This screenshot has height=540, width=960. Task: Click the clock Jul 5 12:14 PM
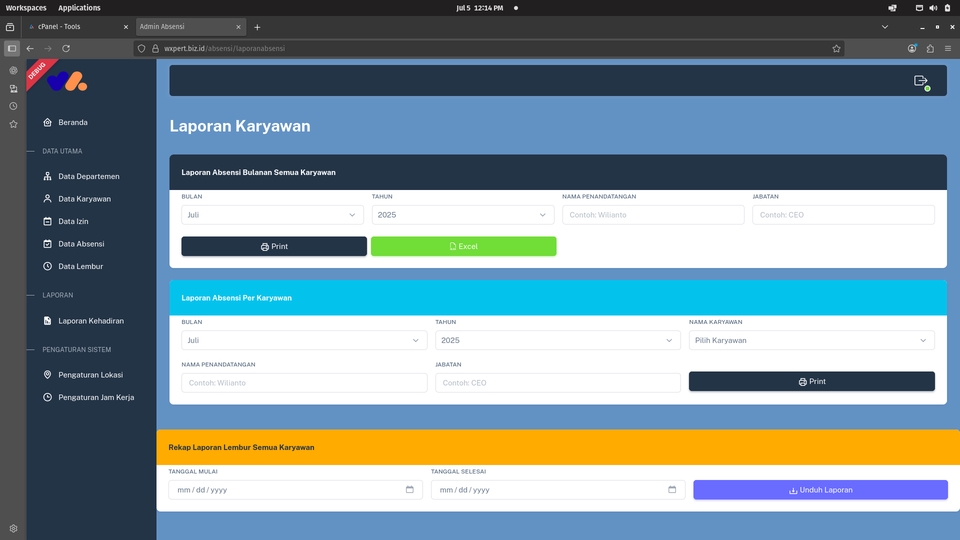coord(479,8)
